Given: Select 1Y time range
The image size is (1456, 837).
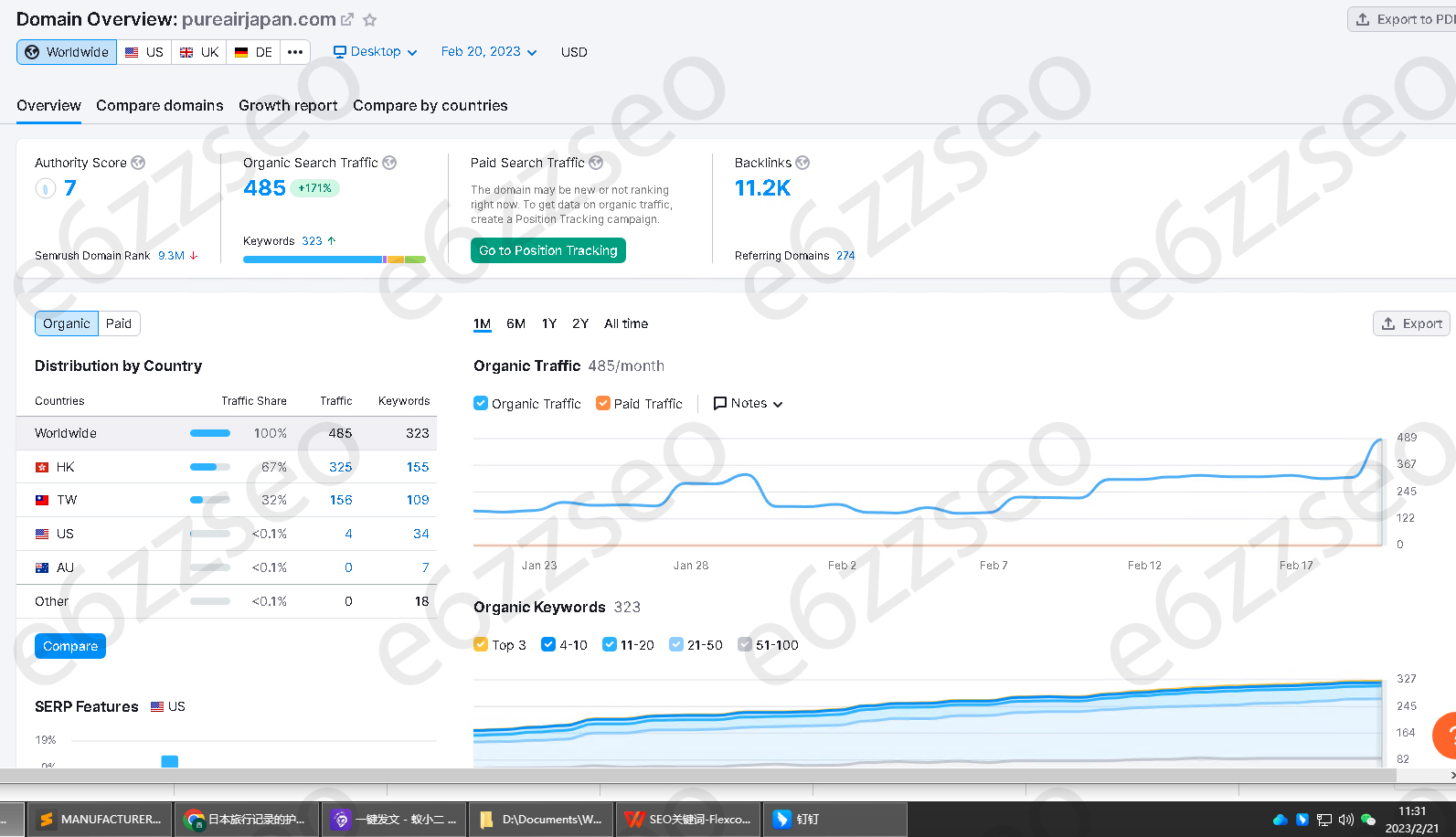Looking at the screenshot, I should (x=548, y=323).
